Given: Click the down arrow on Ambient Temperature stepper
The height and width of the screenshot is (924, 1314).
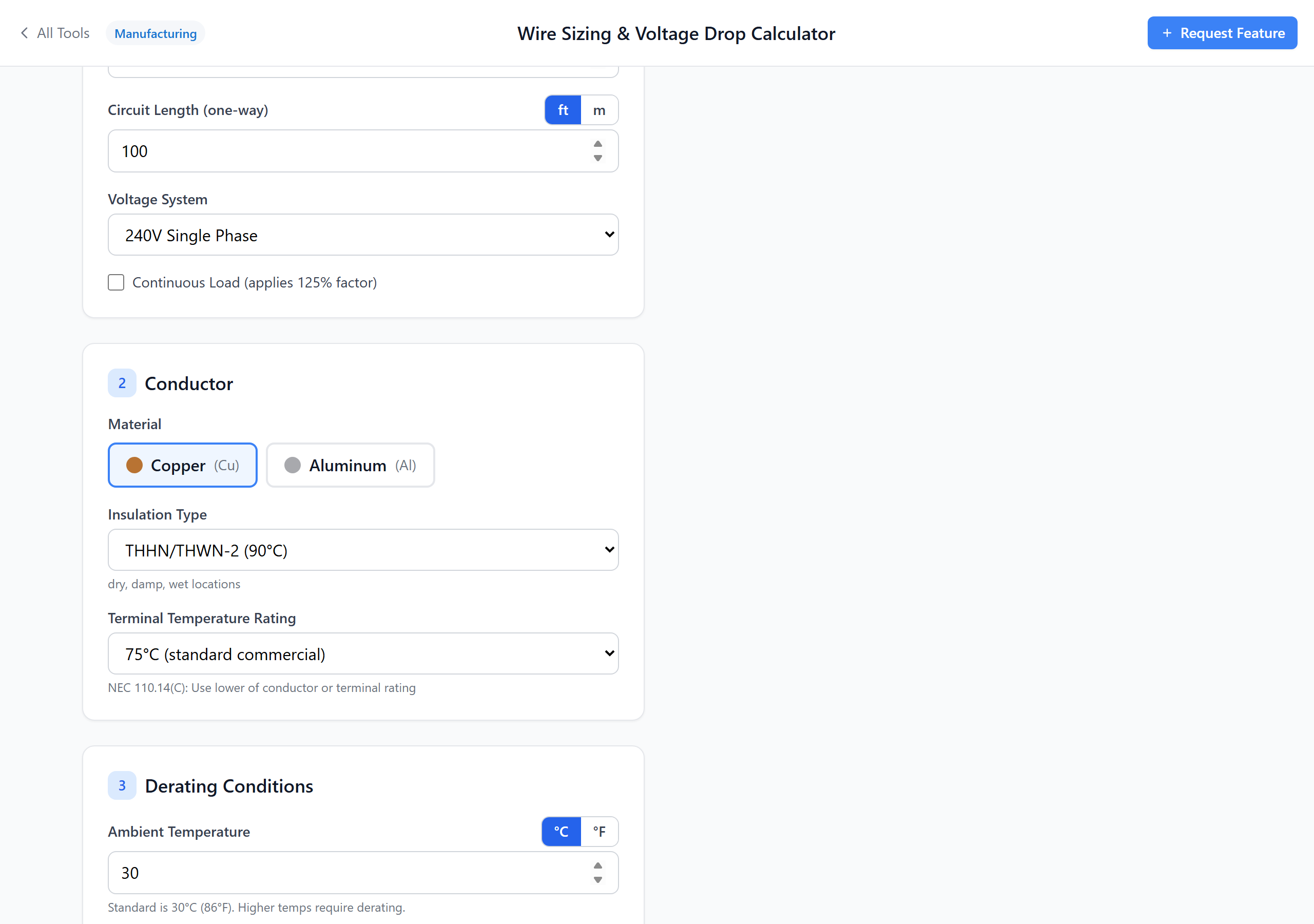Looking at the screenshot, I should coord(597,880).
